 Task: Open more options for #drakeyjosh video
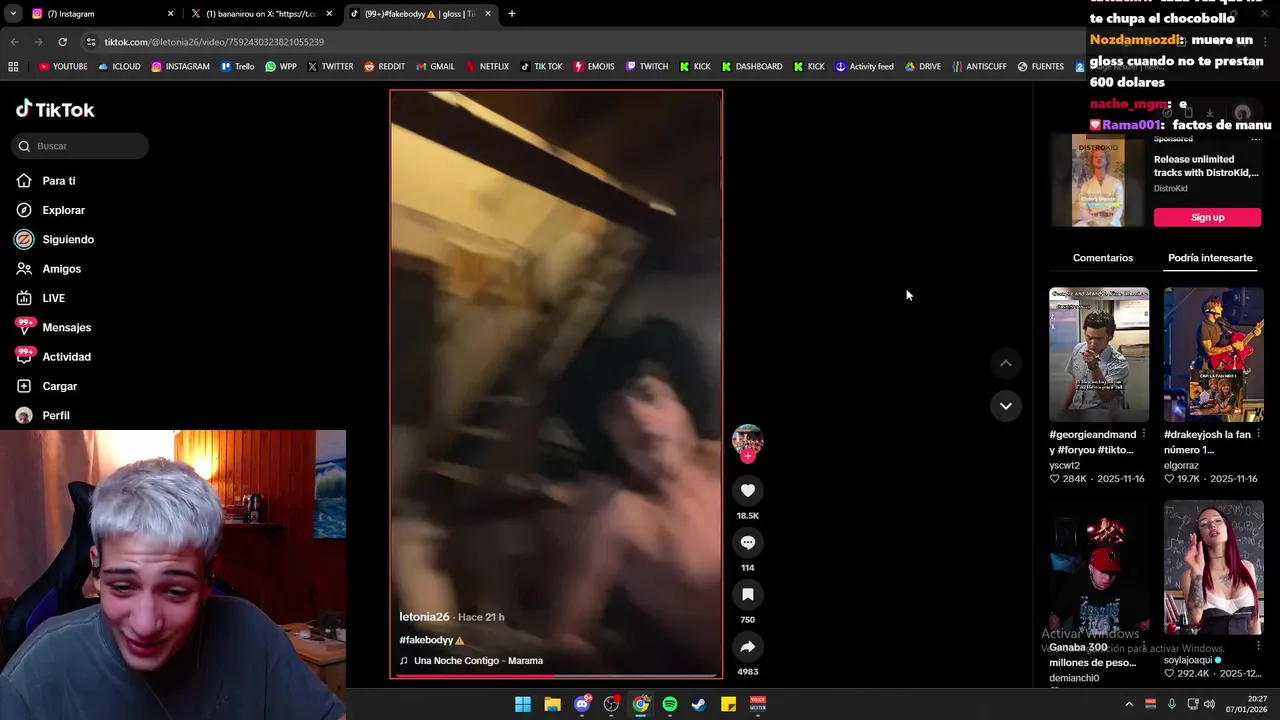(x=1259, y=435)
